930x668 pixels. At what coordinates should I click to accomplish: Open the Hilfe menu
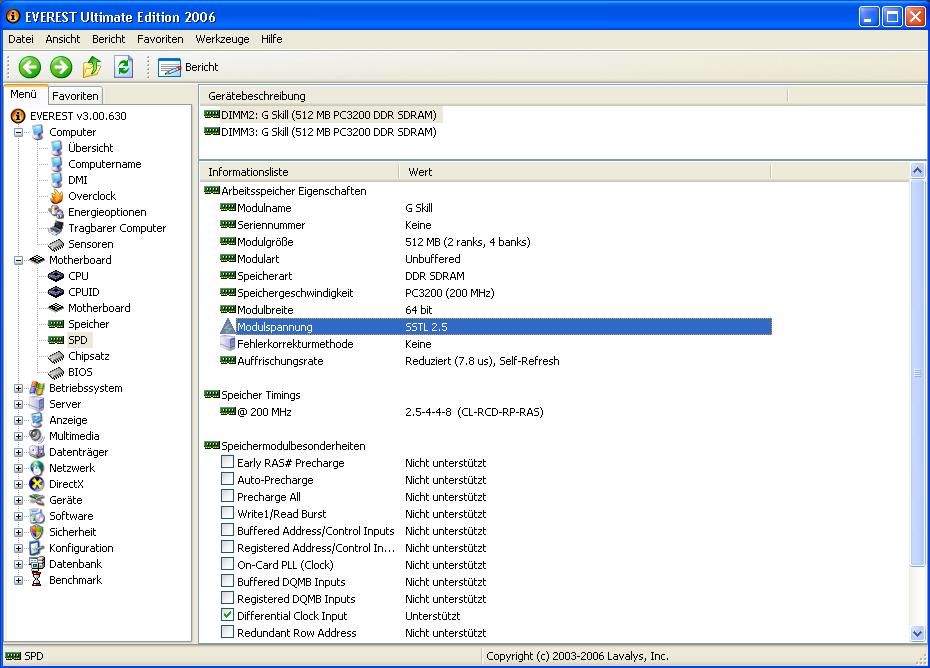(271, 39)
